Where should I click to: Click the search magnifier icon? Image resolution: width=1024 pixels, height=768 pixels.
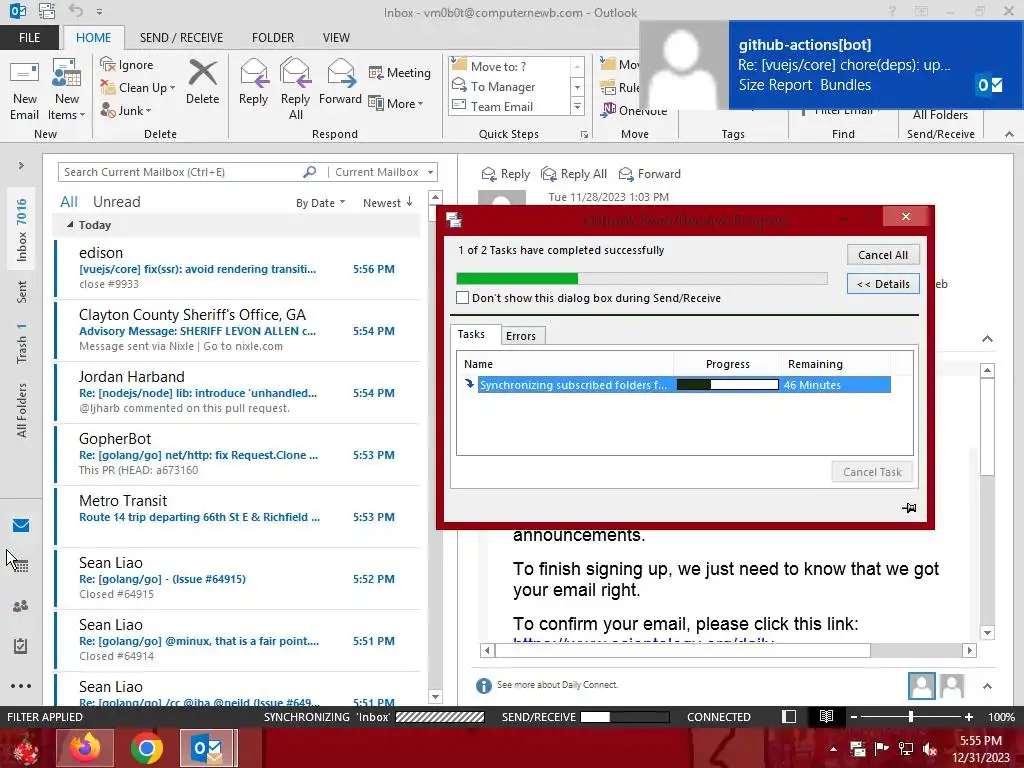(x=310, y=172)
